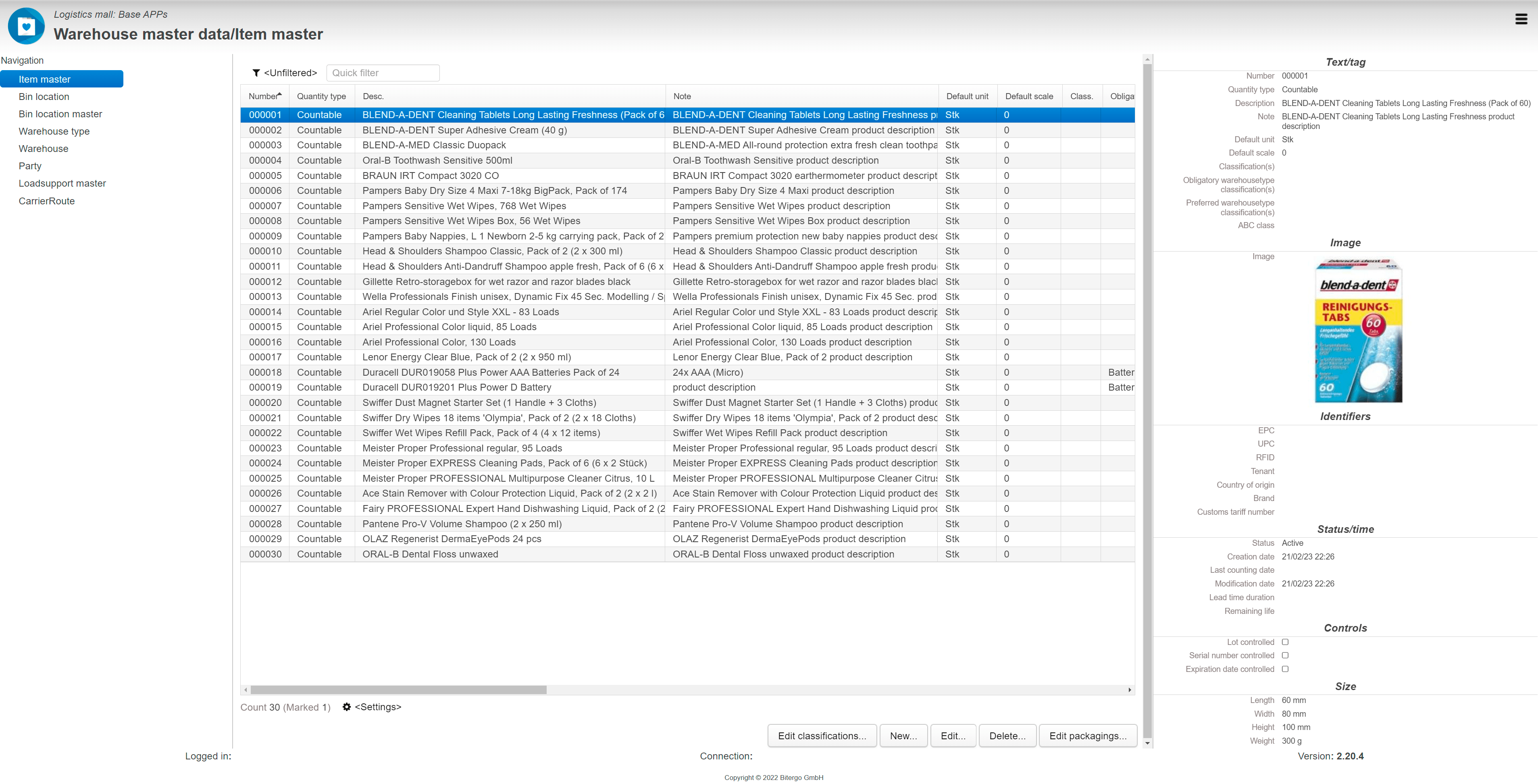Select row 000022 Swiffer Wet Wipes Refill Pack

tap(687, 433)
